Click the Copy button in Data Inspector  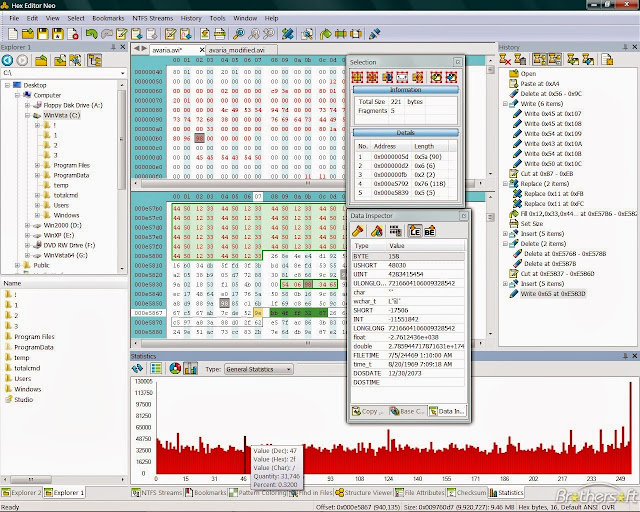pyautogui.click(x=368, y=411)
